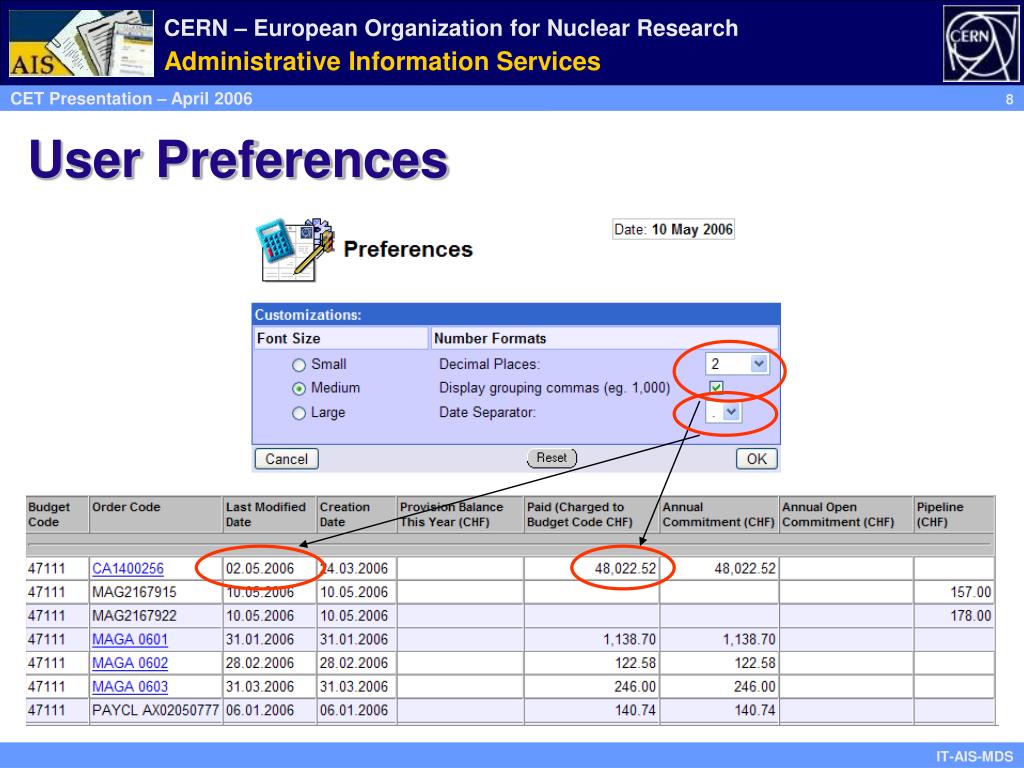Open the Date Separator dropdown

(724, 412)
